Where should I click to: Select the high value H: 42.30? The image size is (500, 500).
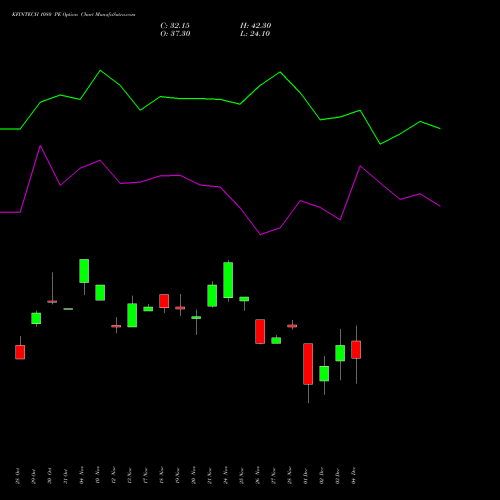(256, 26)
